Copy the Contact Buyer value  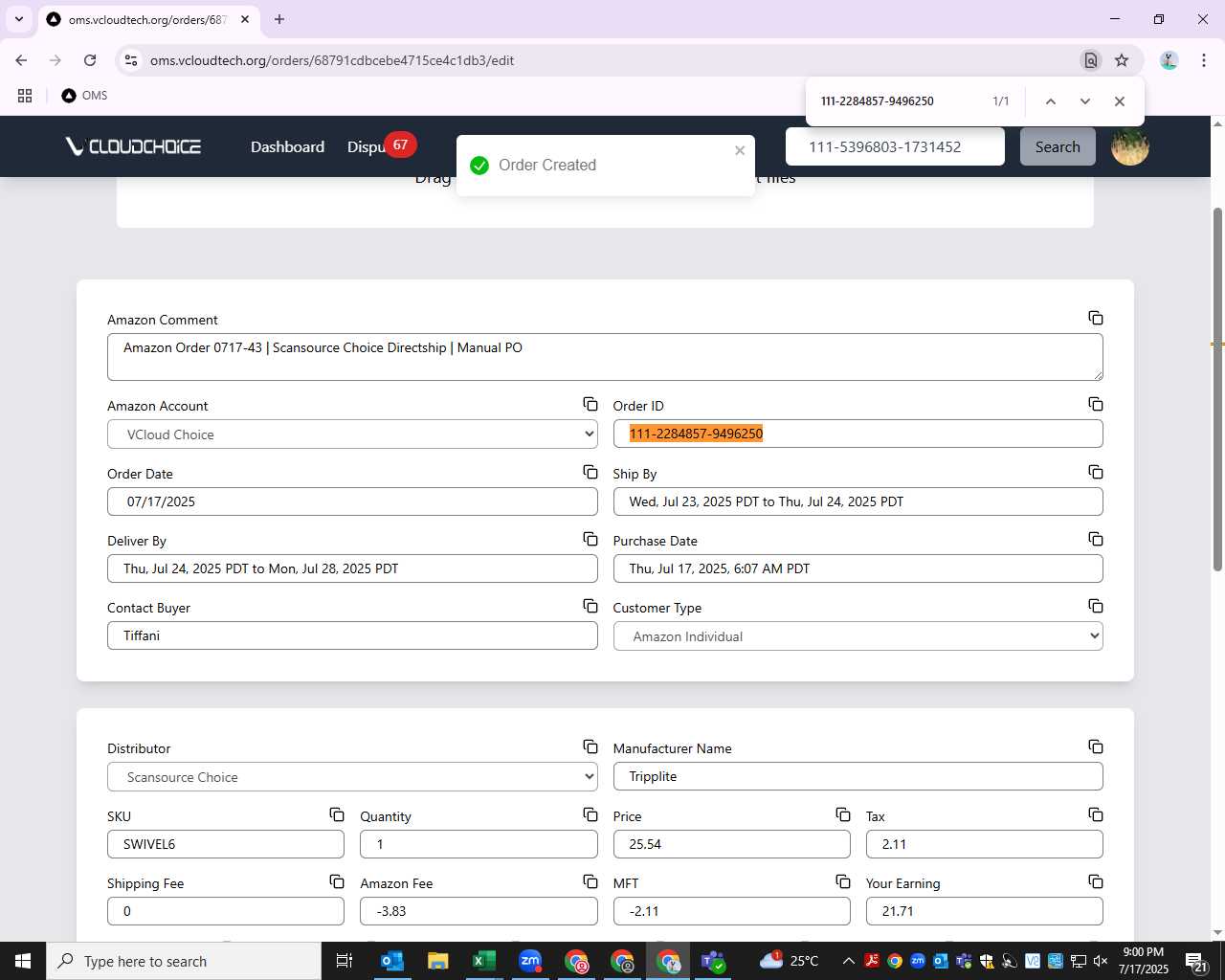(590, 606)
